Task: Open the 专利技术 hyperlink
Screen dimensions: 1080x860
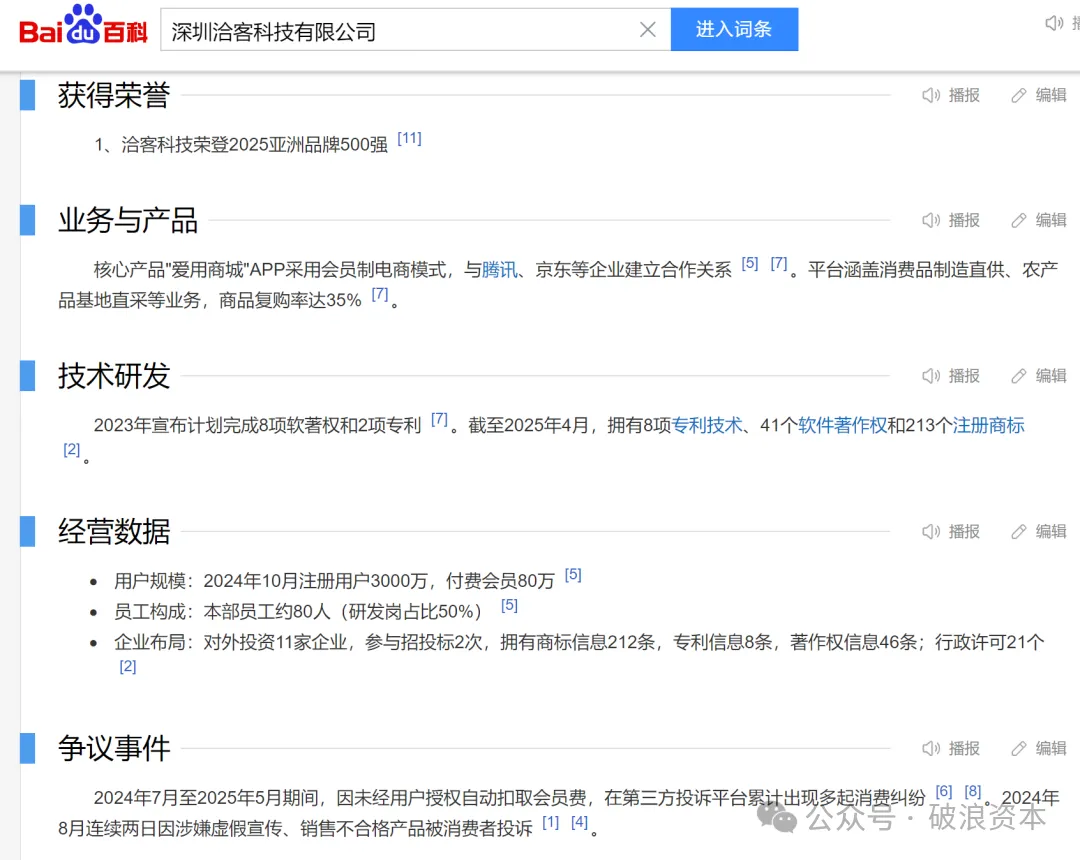Action: 707,425
